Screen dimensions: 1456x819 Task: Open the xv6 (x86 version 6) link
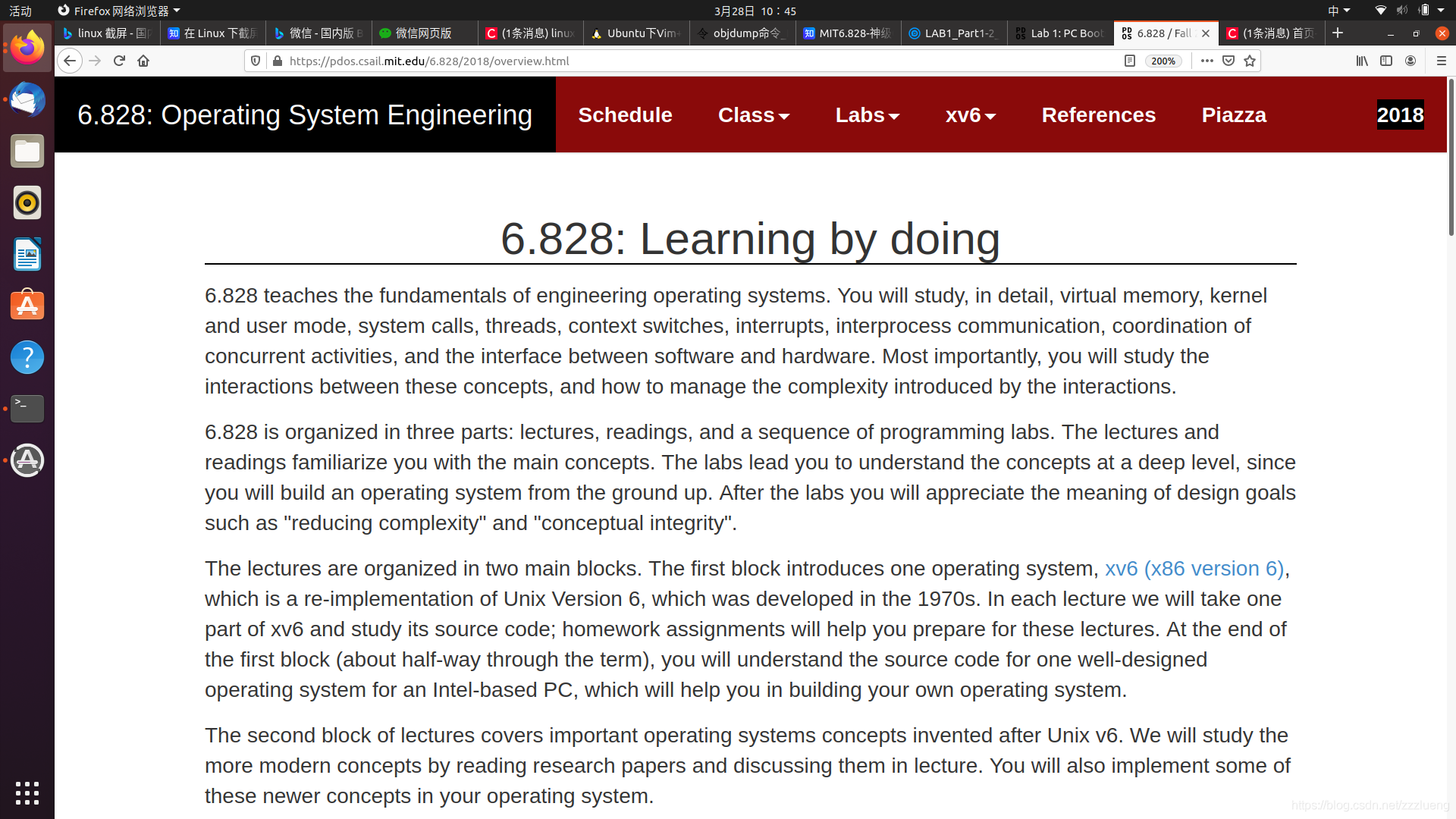(x=1194, y=569)
